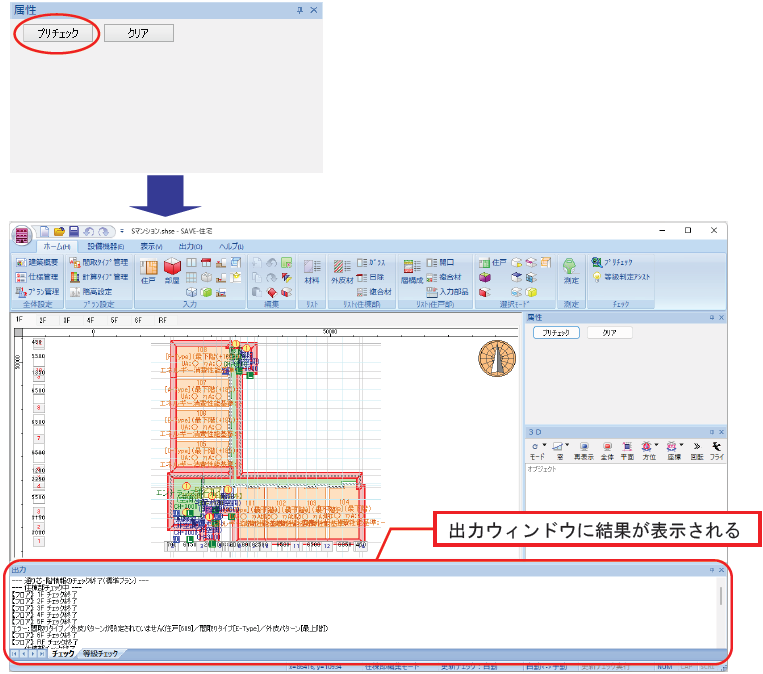Expand the モード dropdown arrow in 3D panel

545,445
